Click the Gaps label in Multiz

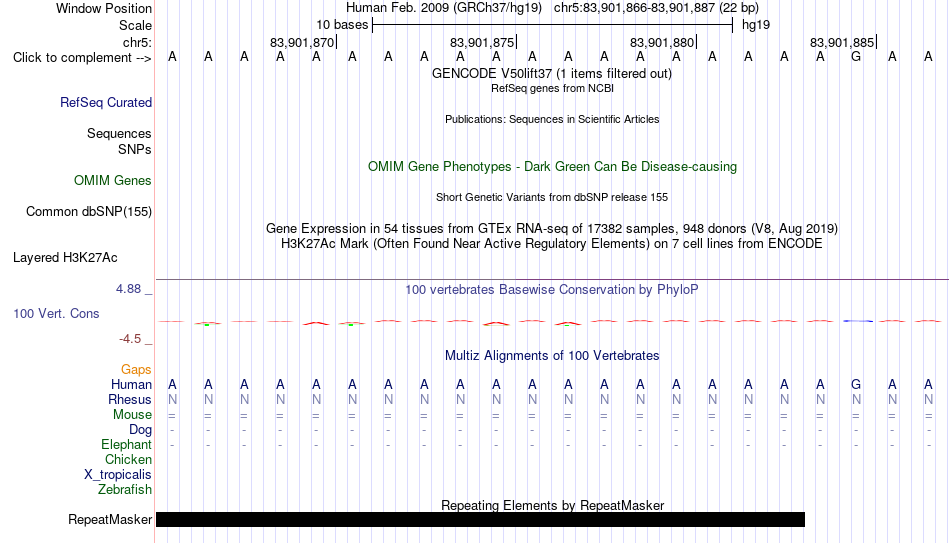point(136,369)
